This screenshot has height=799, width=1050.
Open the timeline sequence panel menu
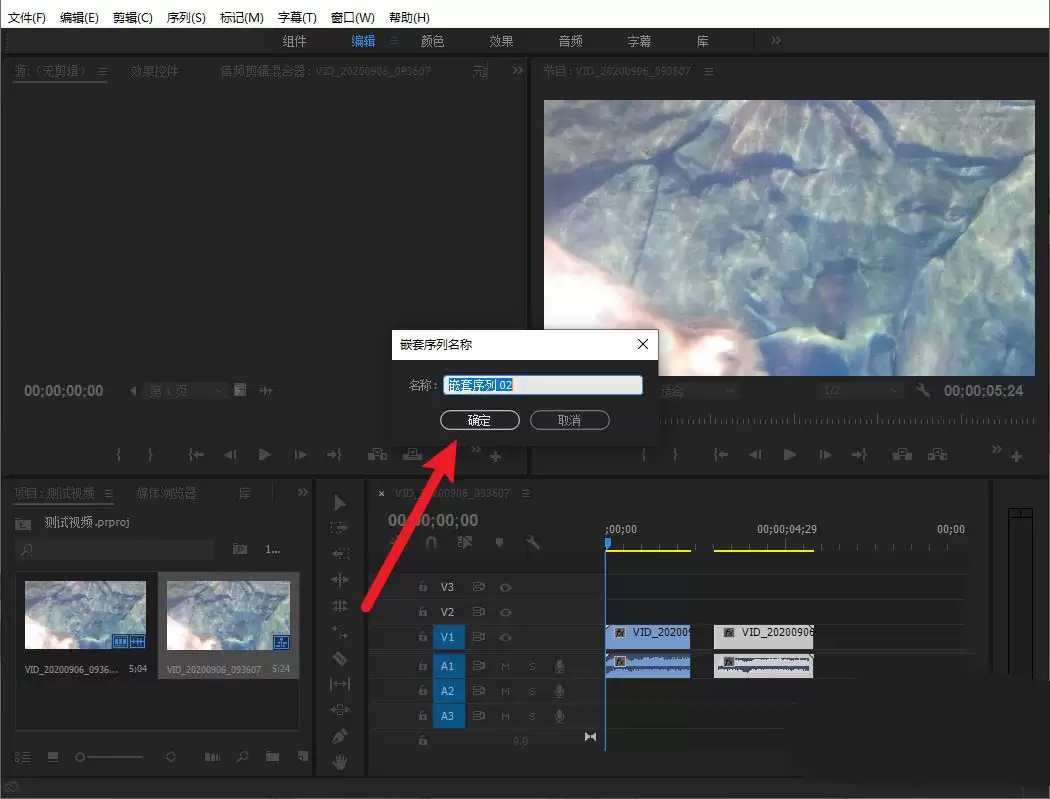click(526, 494)
